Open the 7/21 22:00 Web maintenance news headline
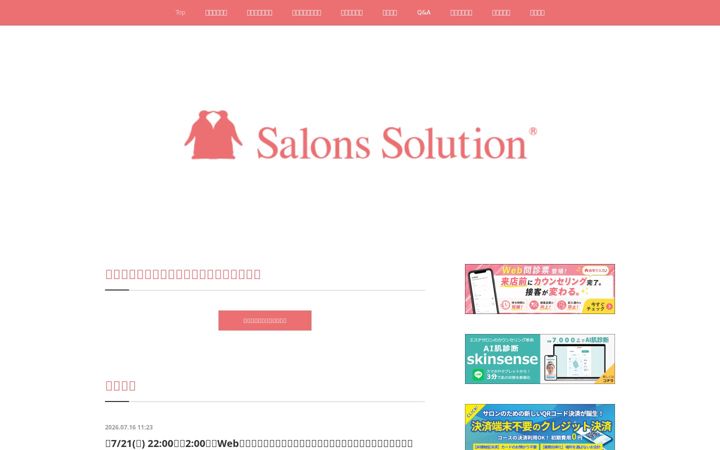This screenshot has width=720, height=450. pos(259,443)
